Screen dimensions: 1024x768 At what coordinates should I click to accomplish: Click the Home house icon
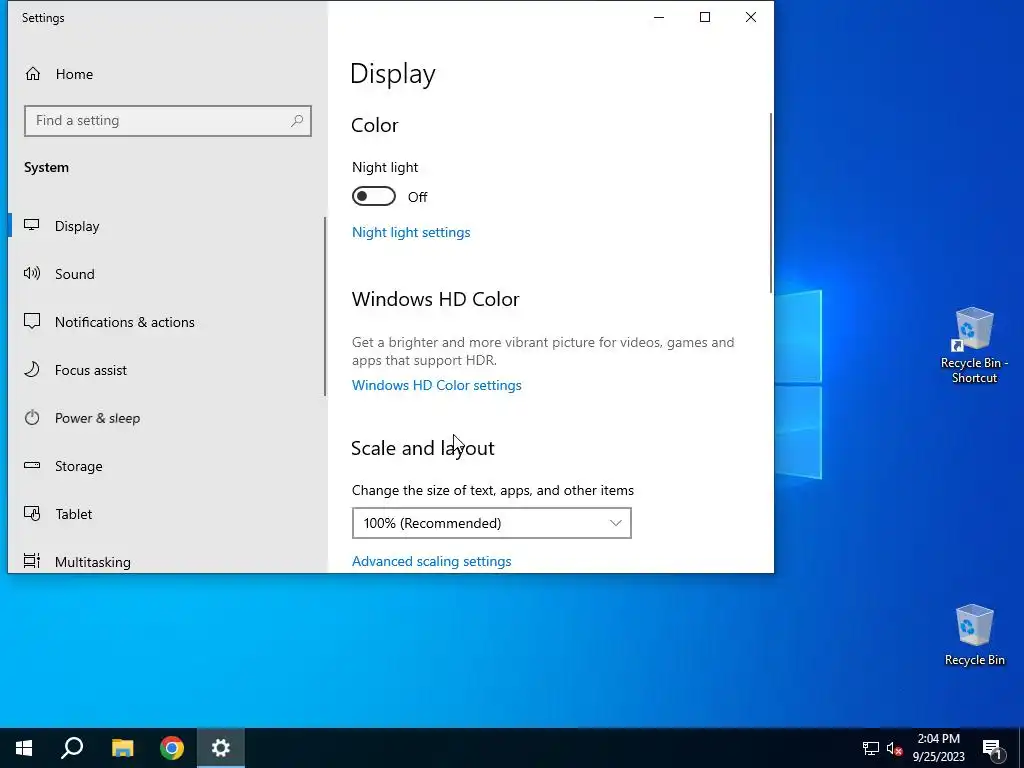33,74
